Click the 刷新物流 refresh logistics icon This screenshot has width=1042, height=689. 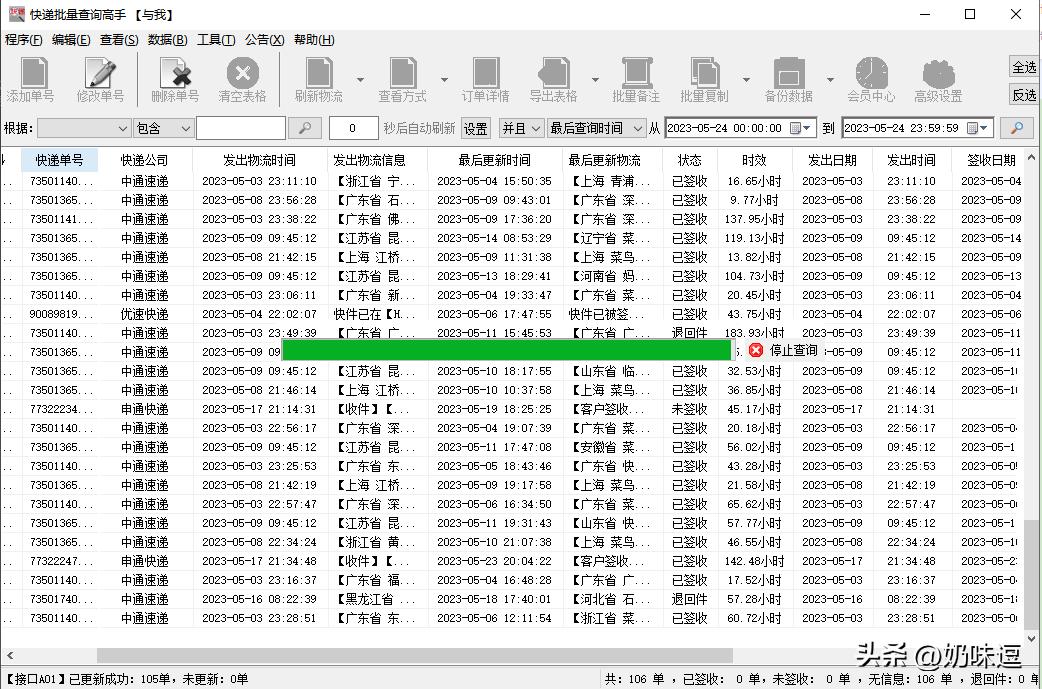pyautogui.click(x=320, y=75)
